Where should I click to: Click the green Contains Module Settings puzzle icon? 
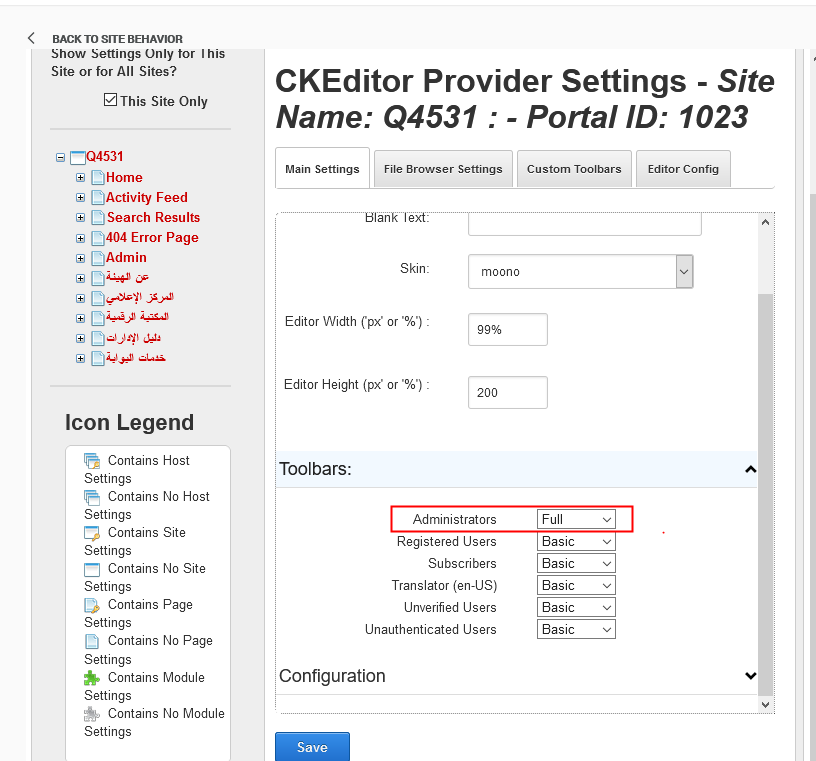(92, 678)
